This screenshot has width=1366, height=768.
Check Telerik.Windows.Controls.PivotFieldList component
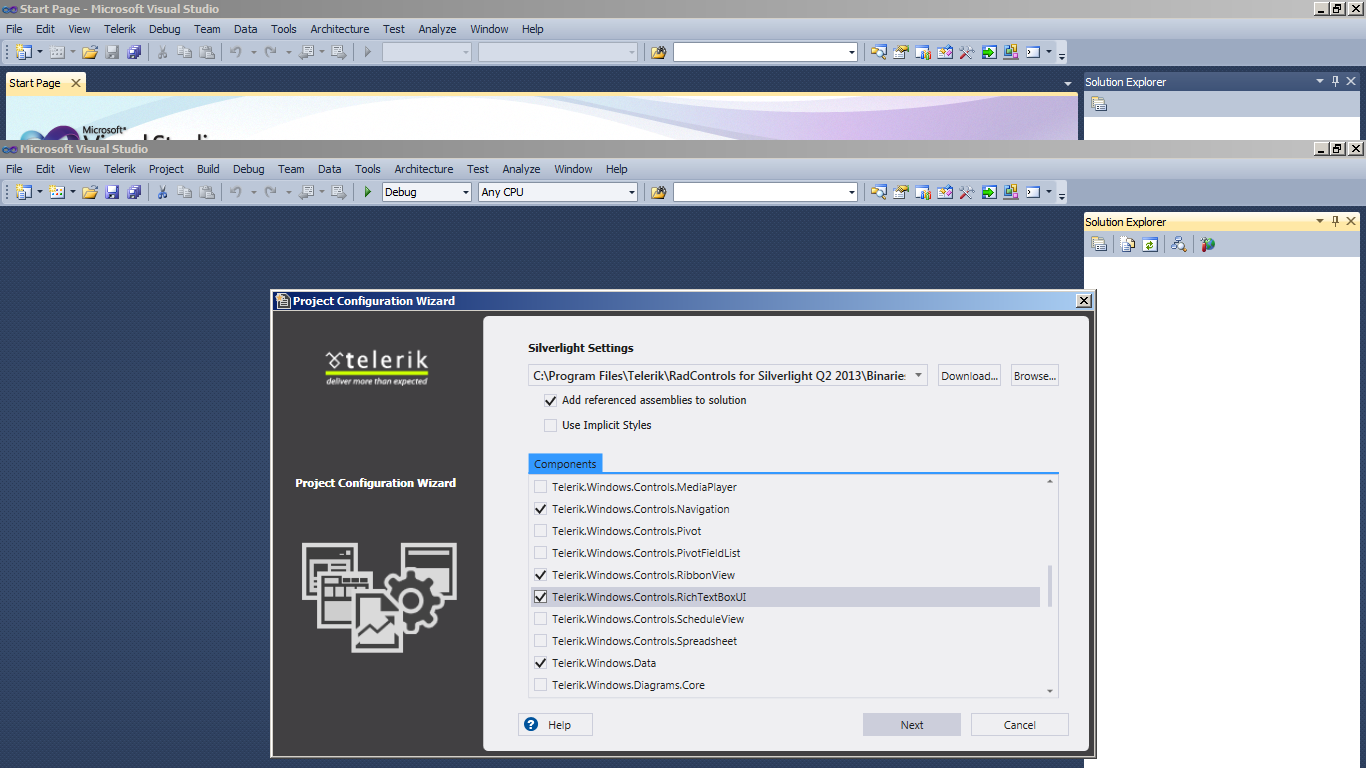tap(541, 553)
